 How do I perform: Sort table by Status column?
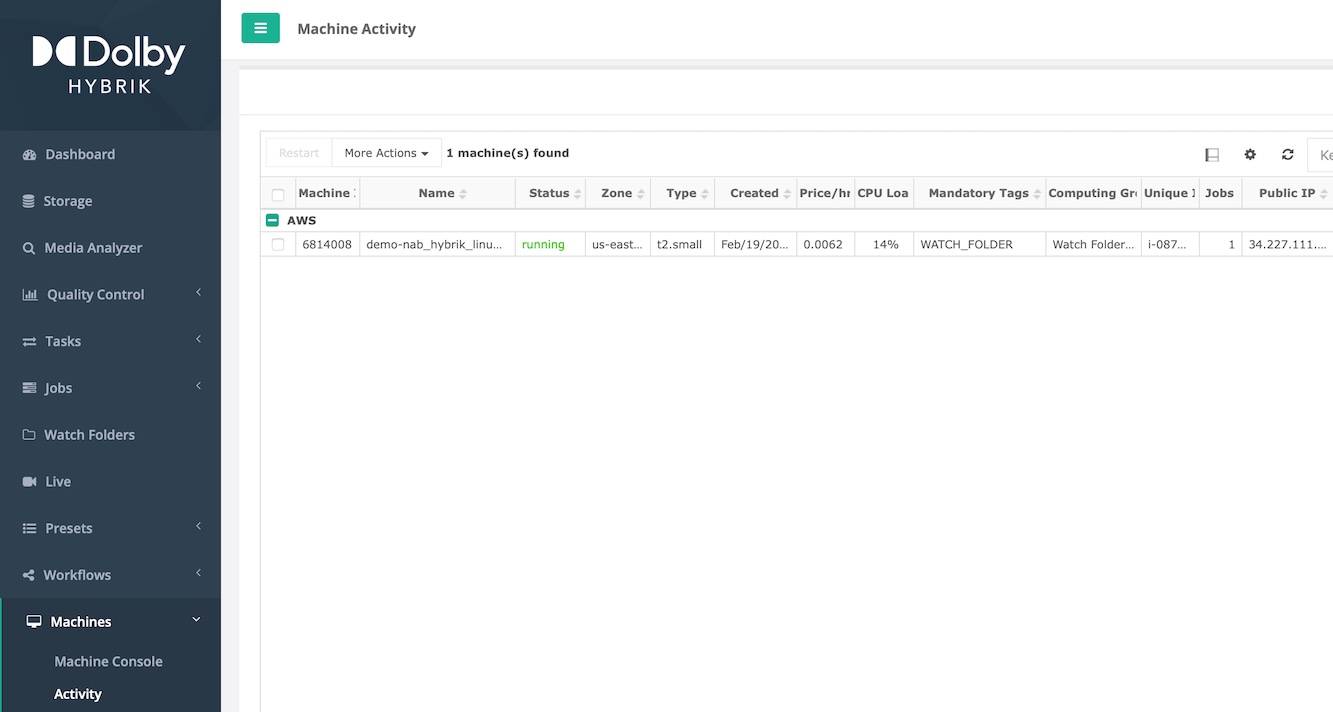(x=549, y=193)
